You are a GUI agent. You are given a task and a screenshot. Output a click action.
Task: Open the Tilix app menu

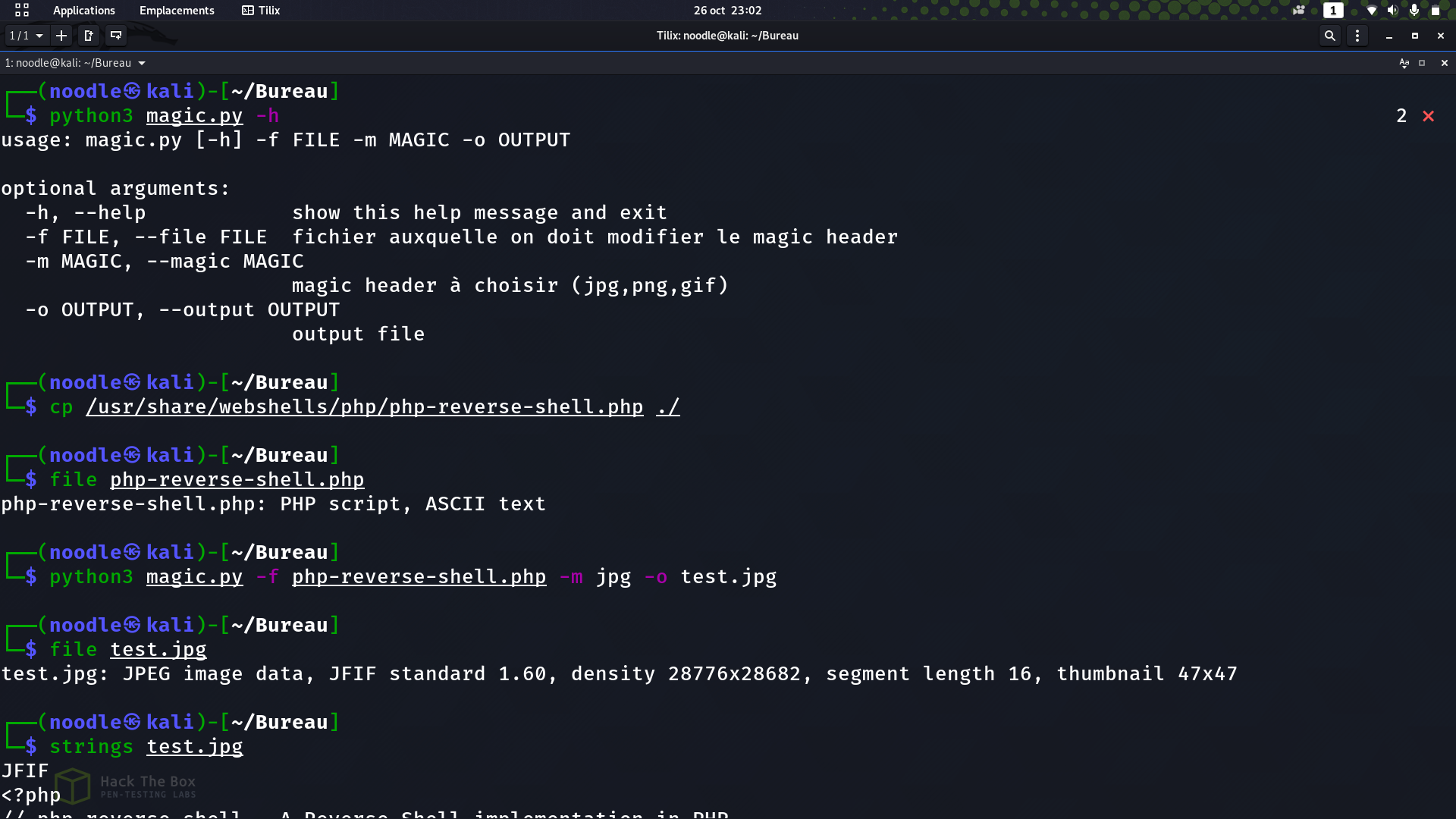[261, 10]
